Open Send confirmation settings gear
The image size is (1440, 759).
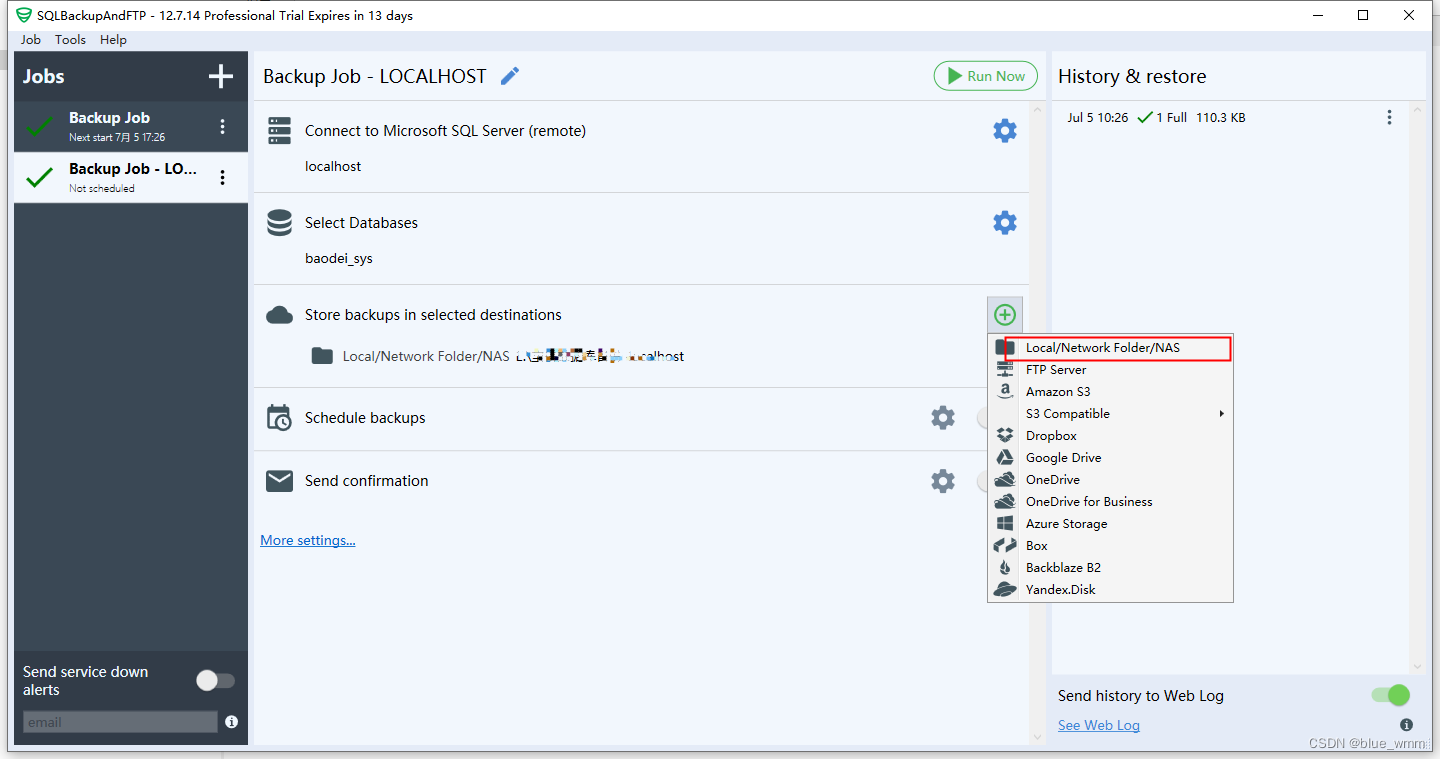tap(943, 481)
